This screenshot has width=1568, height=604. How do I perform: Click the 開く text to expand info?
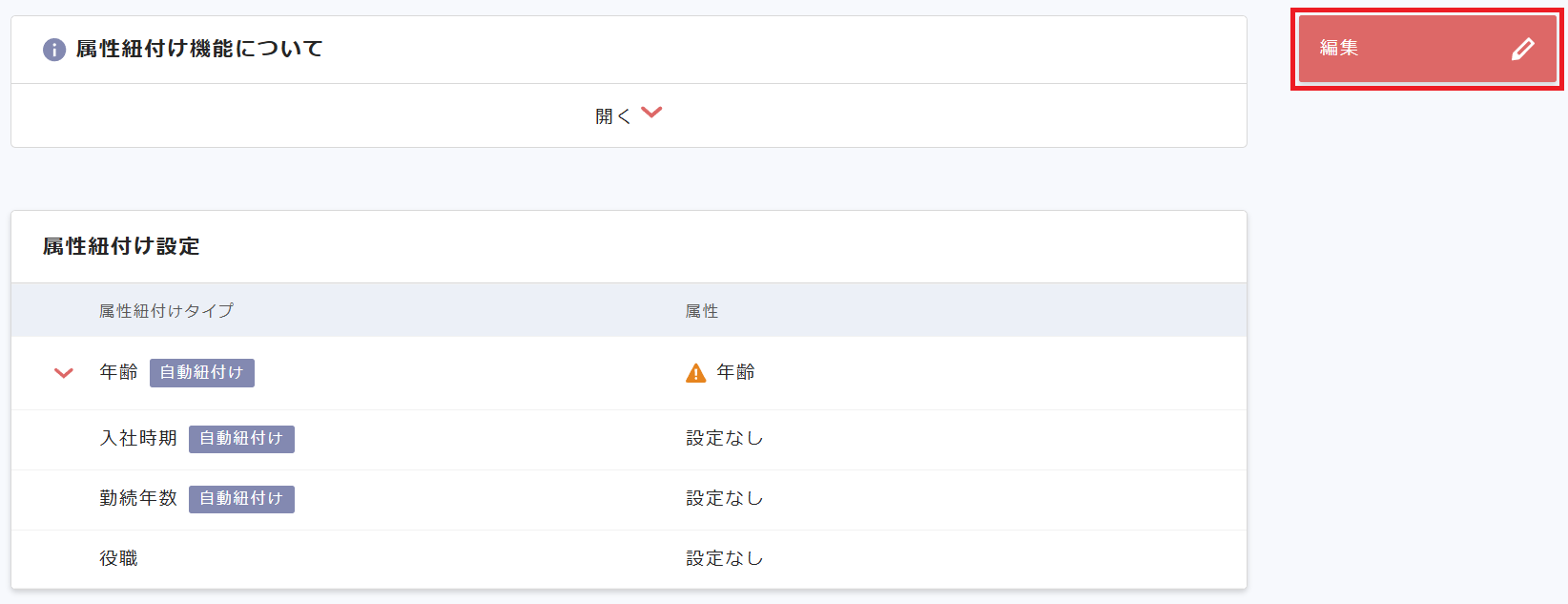612,116
